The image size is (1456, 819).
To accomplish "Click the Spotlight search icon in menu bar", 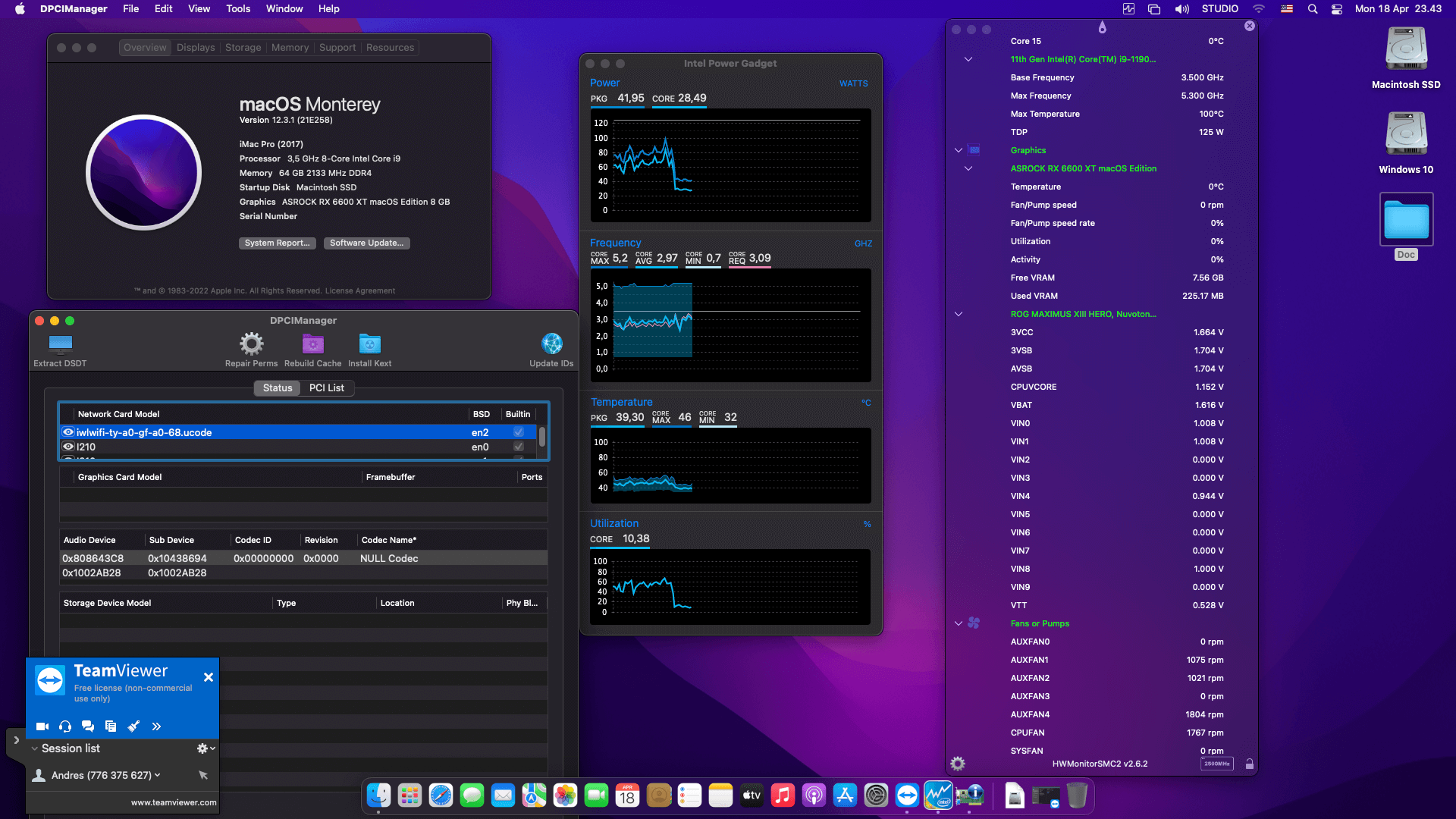I will coord(1313,9).
